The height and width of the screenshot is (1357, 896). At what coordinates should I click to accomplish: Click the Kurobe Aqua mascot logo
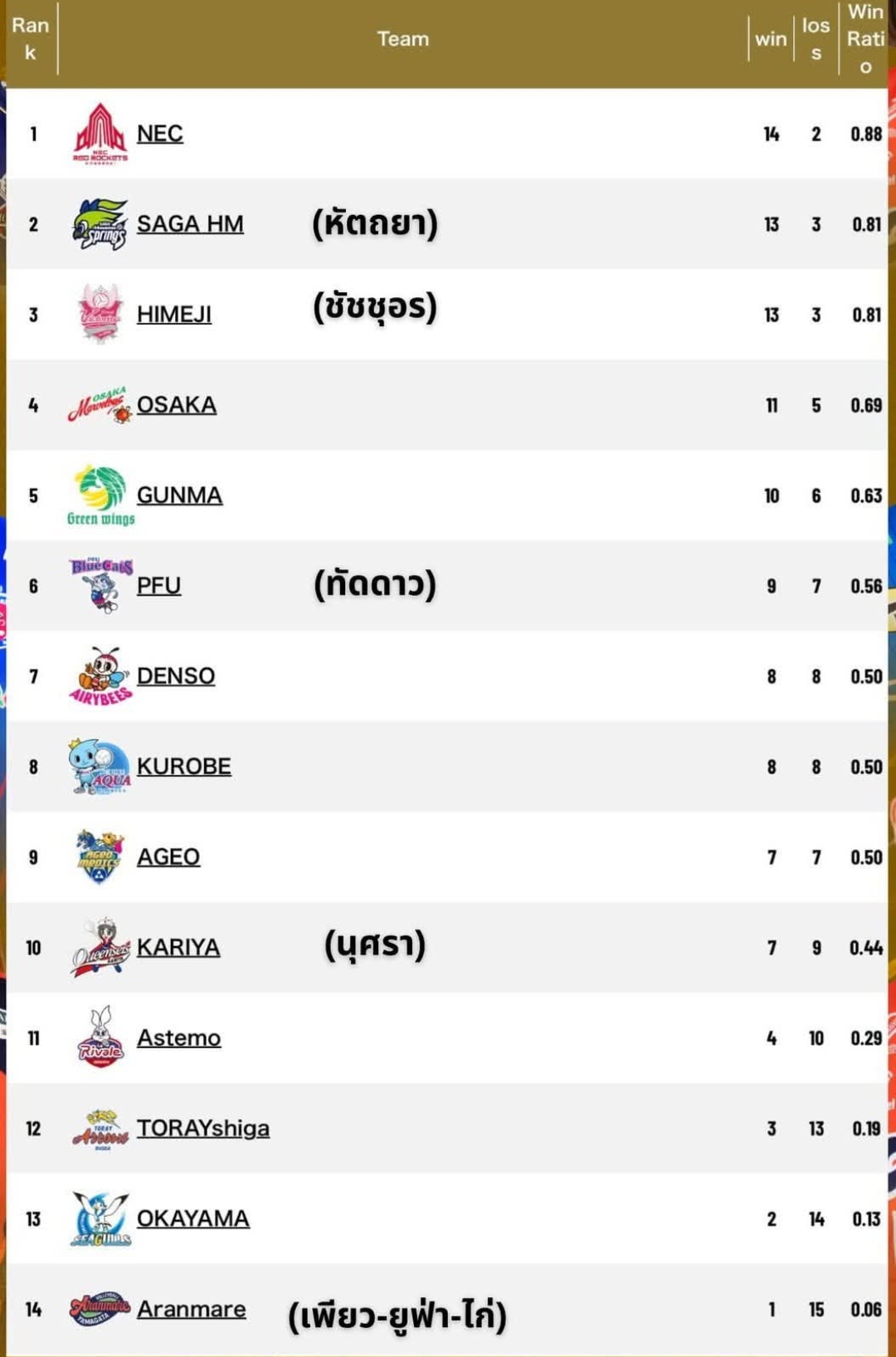pyautogui.click(x=100, y=767)
